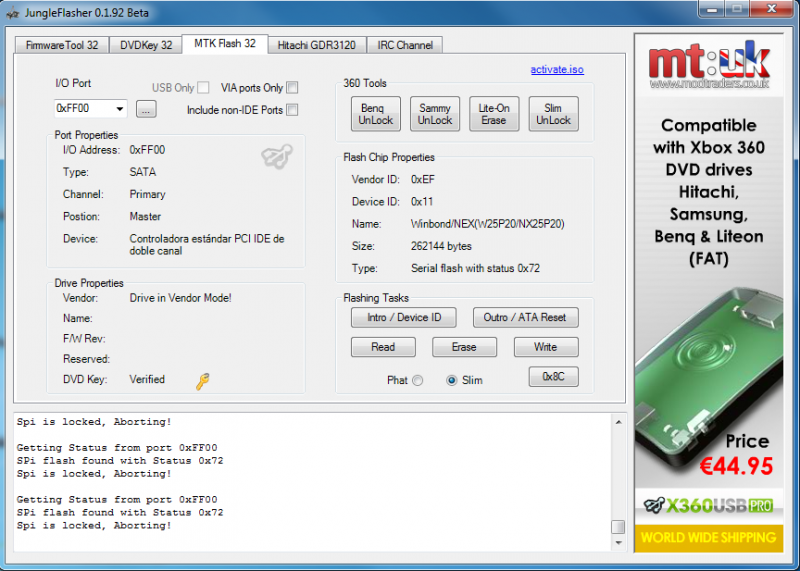The height and width of the screenshot is (571, 800).
Task: Click the browse button beside I/O Port
Action: 146,109
